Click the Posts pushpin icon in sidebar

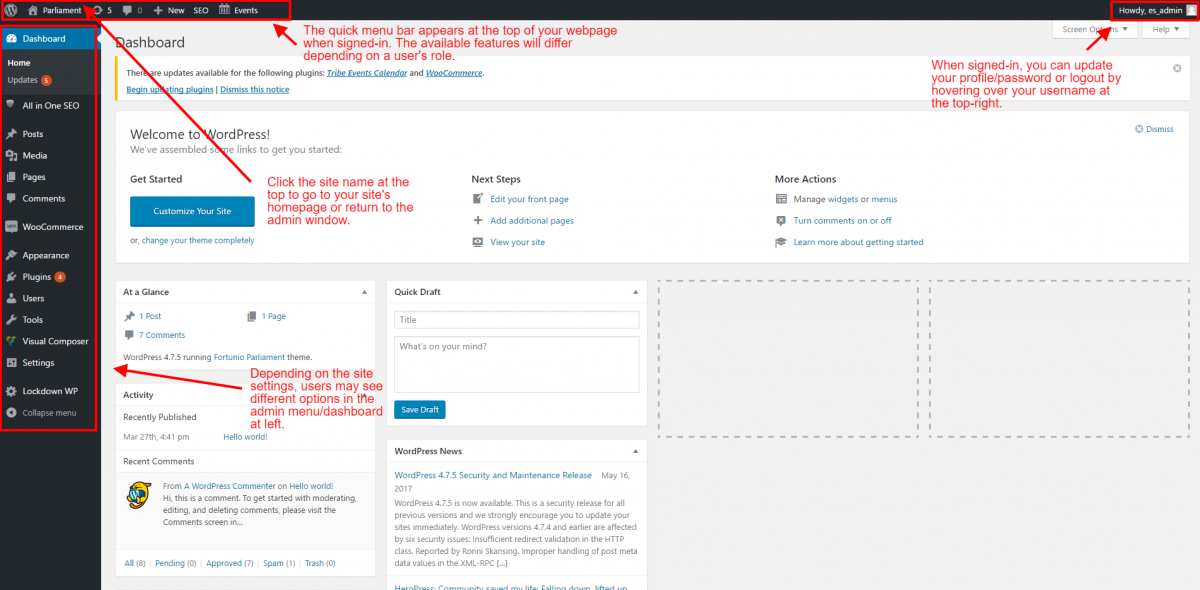click(x=11, y=134)
